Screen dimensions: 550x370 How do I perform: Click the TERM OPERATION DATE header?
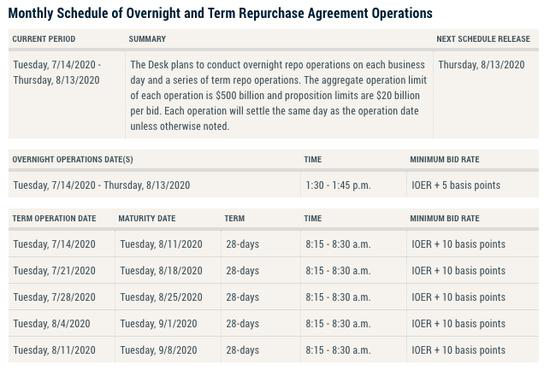54,218
